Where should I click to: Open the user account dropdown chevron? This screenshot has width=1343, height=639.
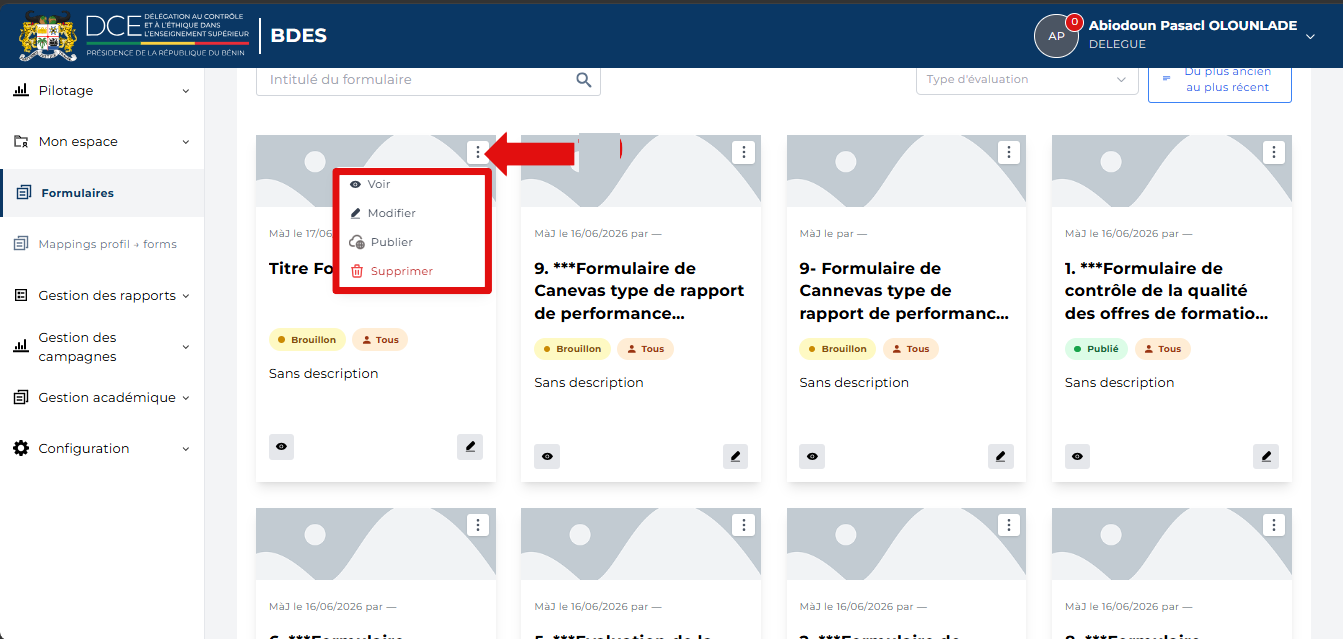pos(1311,36)
